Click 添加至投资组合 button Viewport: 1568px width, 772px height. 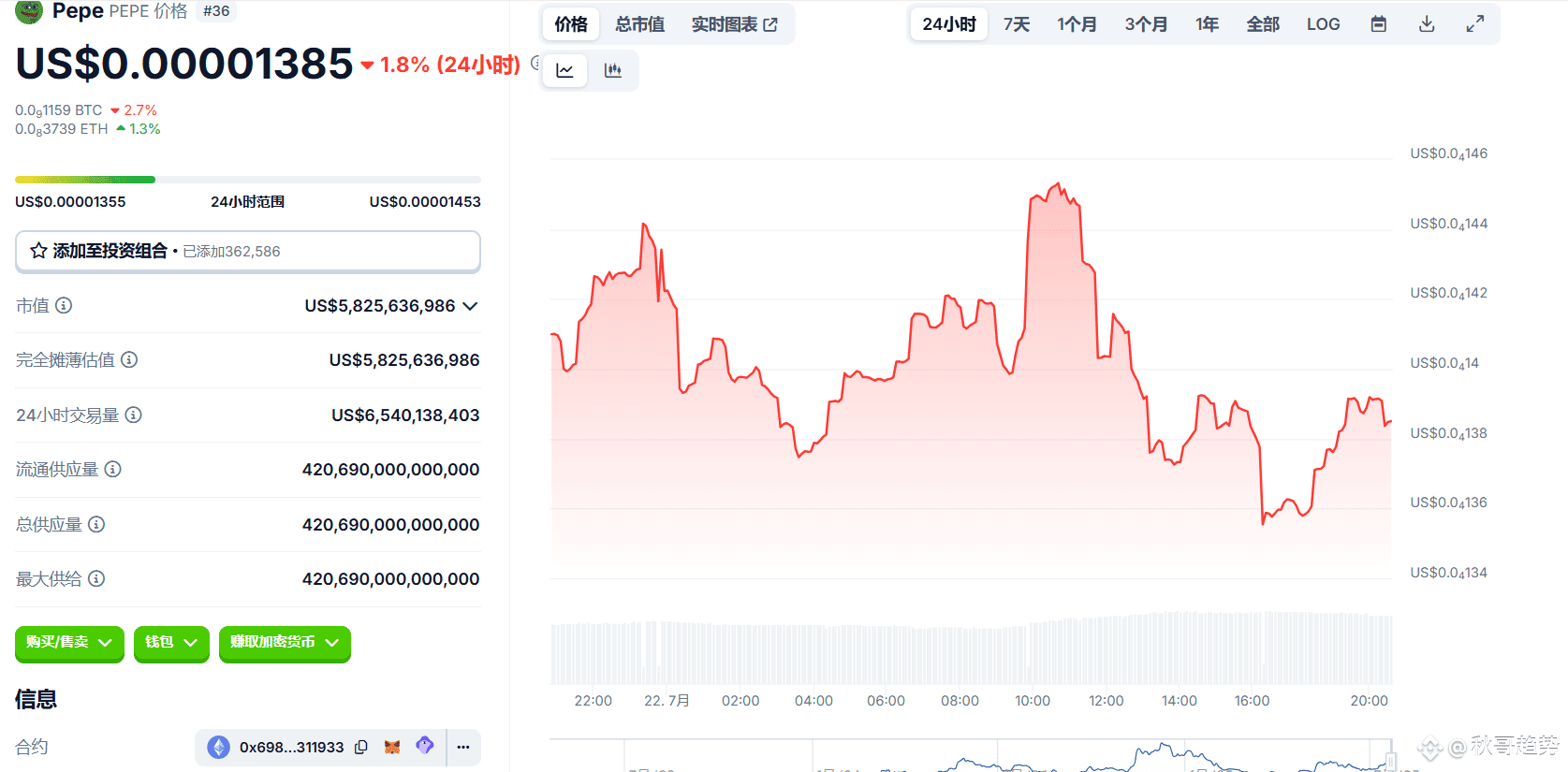pyautogui.click(x=248, y=251)
